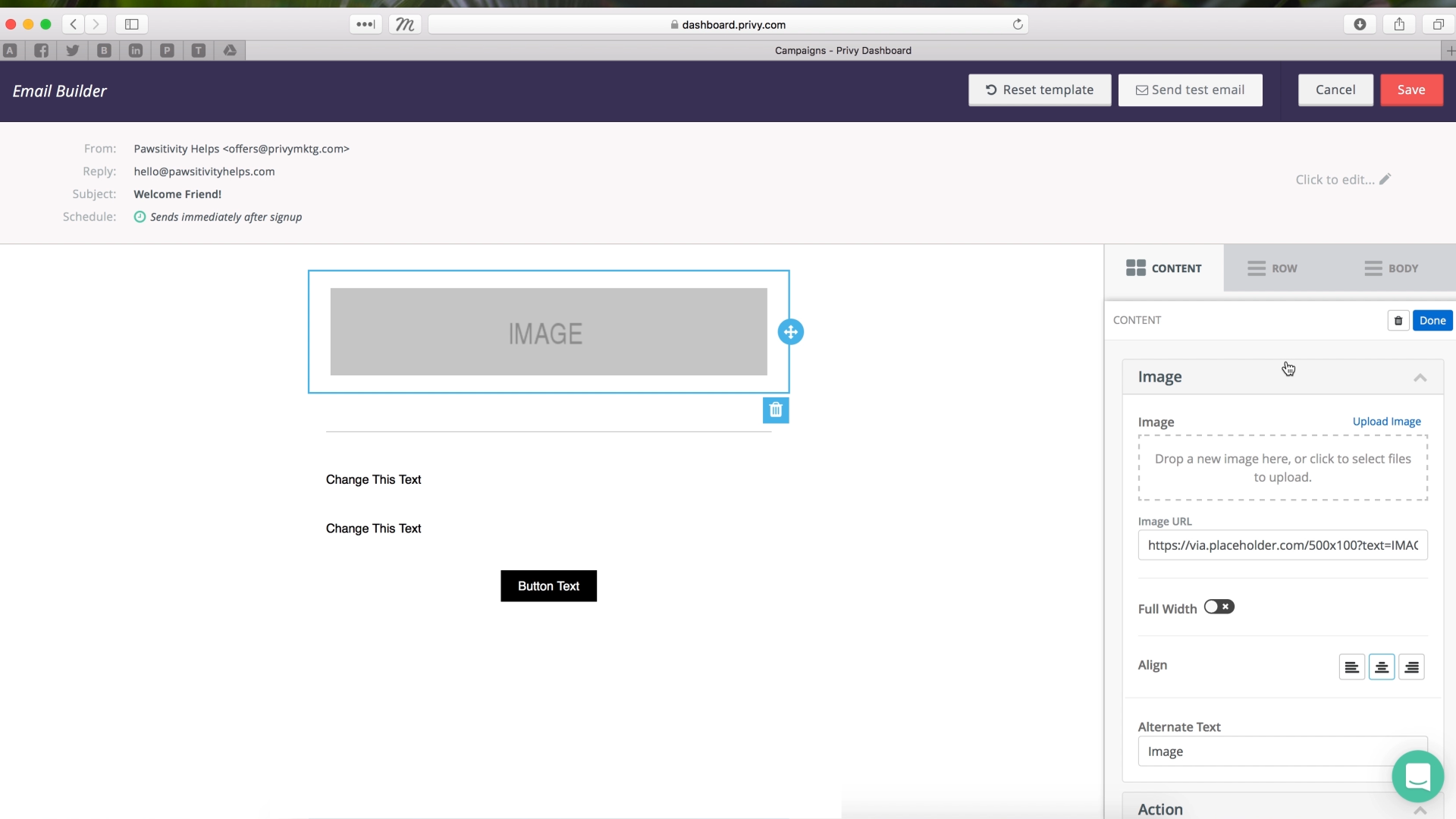The image size is (1456, 819).
Task: Click the cursive m extension icon
Action: pyautogui.click(x=405, y=24)
